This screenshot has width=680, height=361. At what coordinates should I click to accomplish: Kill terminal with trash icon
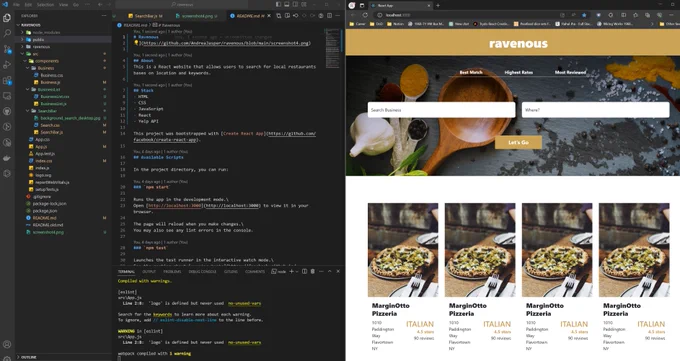pos(313,271)
